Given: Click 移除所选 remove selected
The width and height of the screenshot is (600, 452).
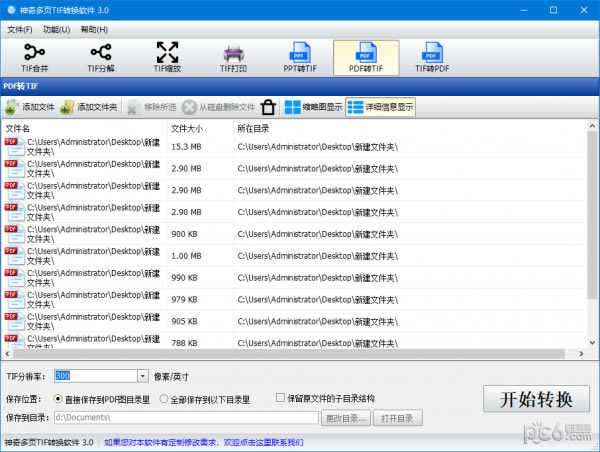Looking at the screenshot, I should click(152, 107).
